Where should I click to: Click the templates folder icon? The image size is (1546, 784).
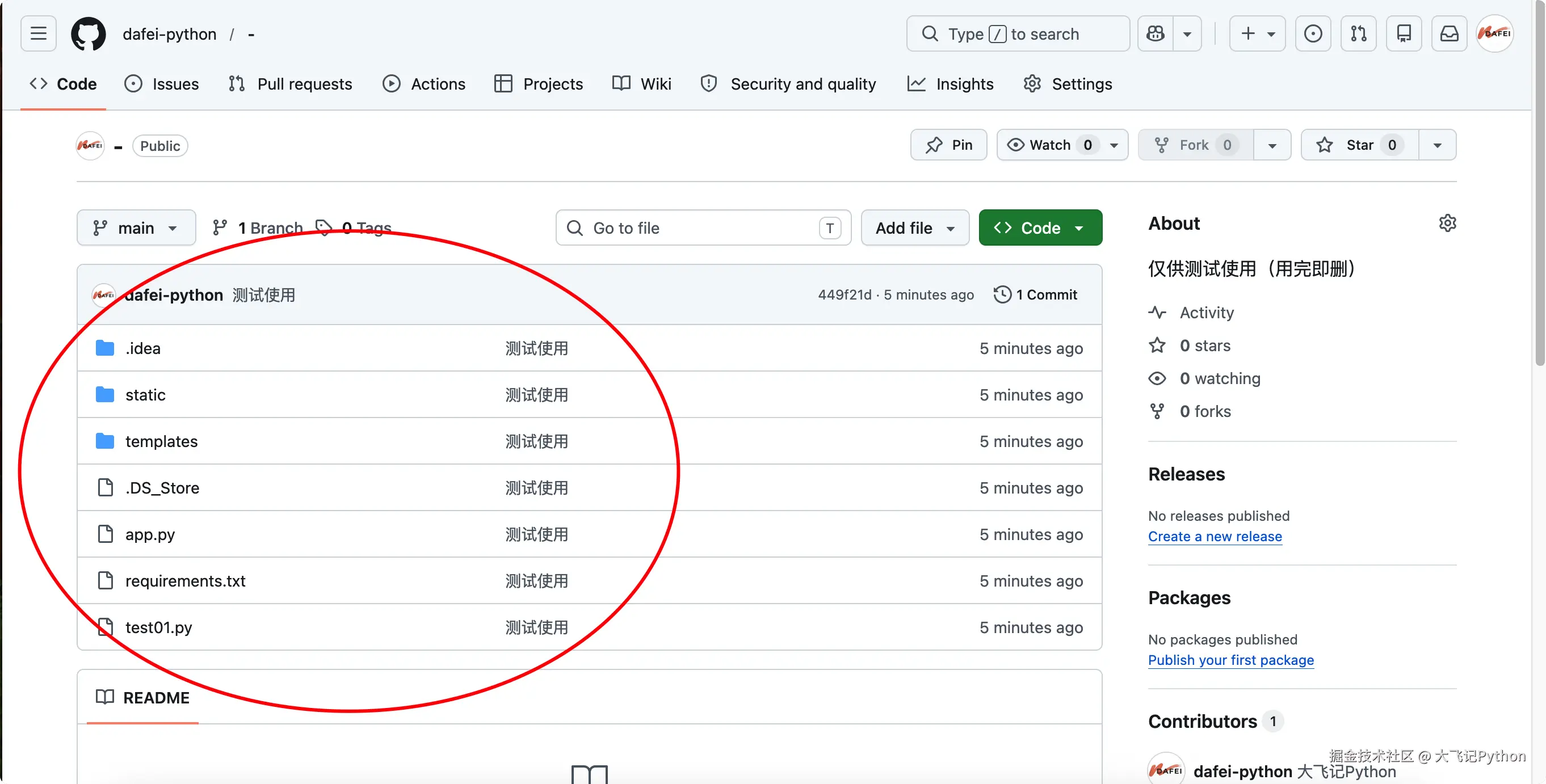[105, 441]
